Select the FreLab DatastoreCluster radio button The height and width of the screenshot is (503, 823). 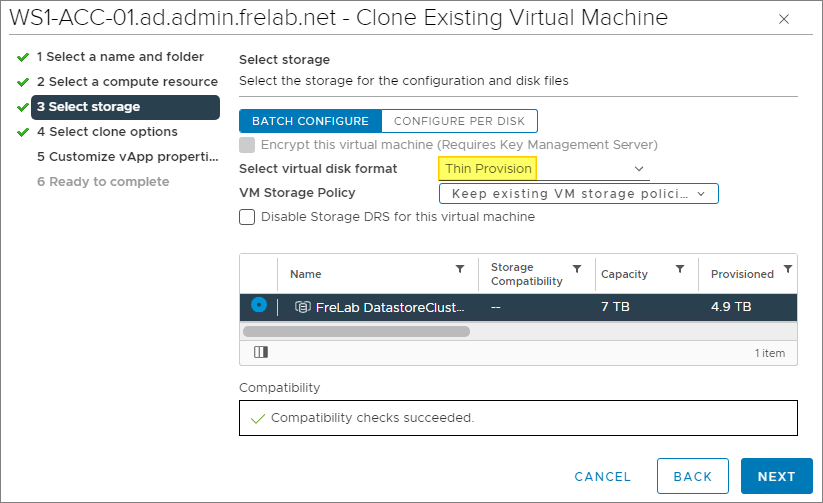click(x=259, y=306)
